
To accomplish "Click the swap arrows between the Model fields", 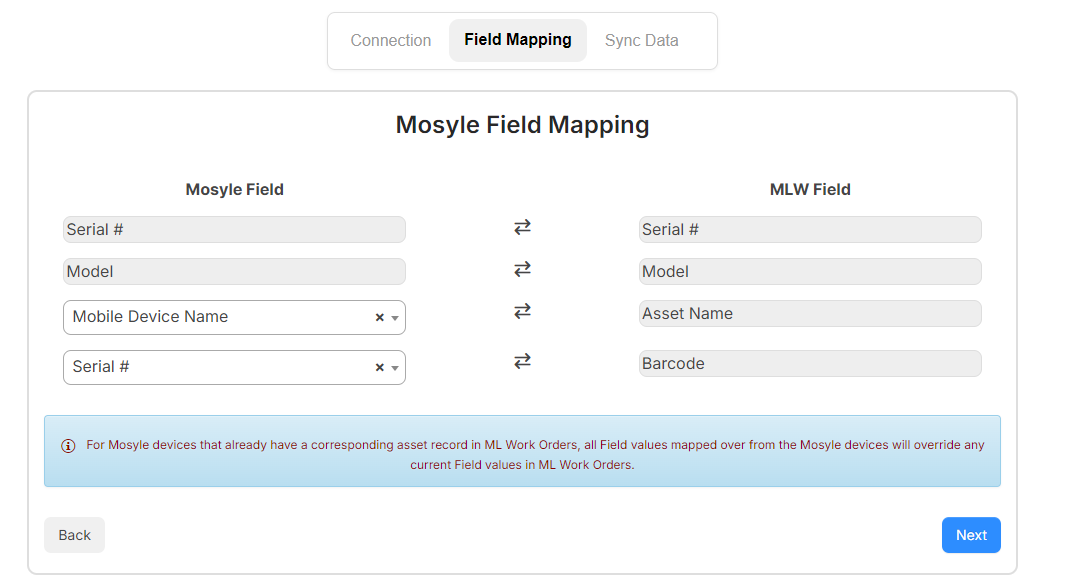I will pos(522,269).
